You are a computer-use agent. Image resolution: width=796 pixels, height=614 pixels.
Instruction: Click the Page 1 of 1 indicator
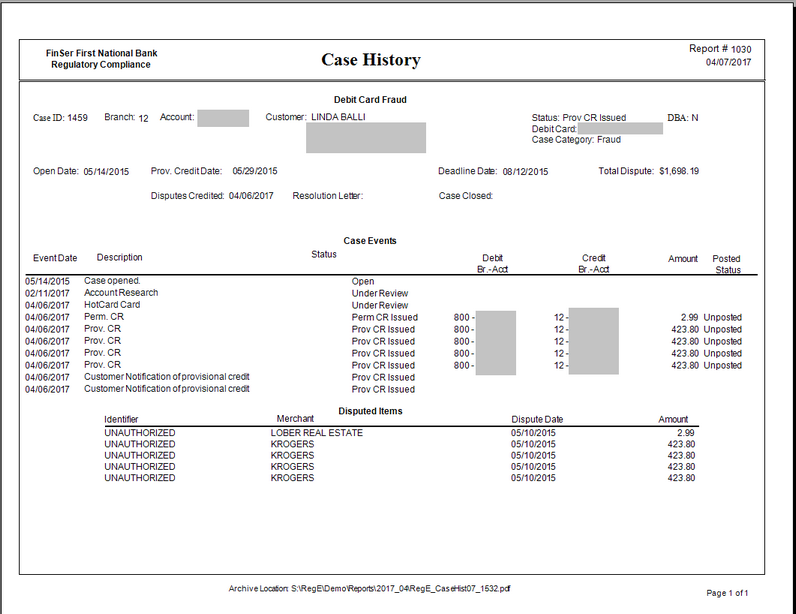pyautogui.click(x=727, y=593)
